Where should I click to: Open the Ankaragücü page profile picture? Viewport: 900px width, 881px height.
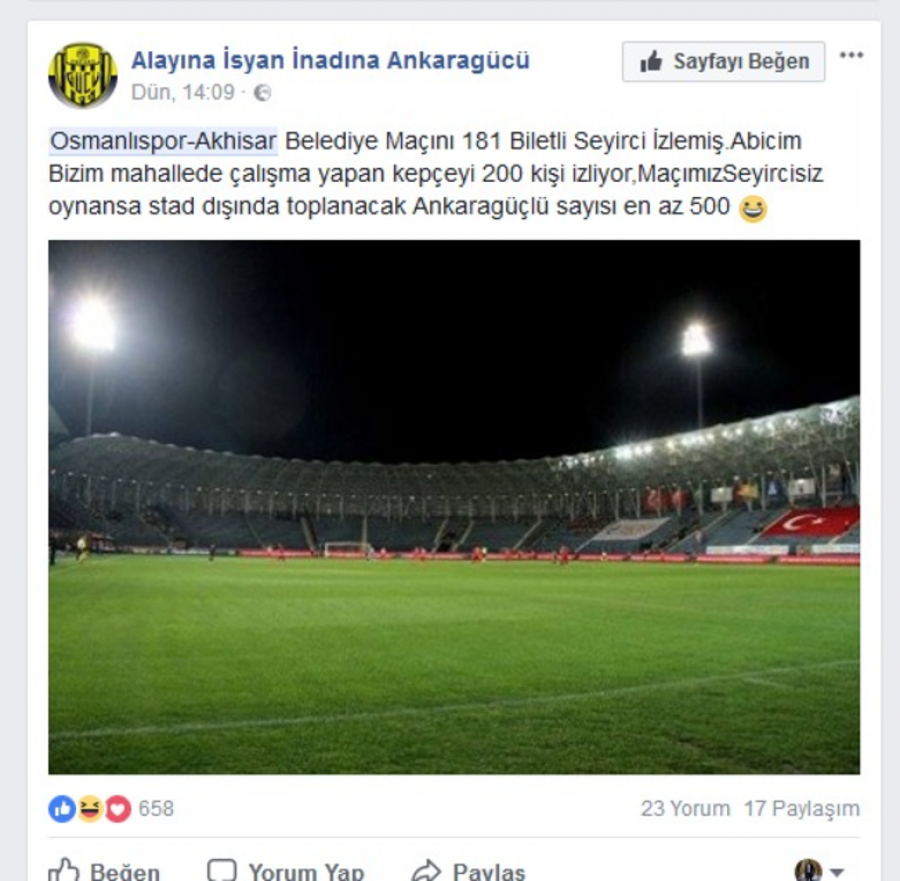[x=83, y=75]
